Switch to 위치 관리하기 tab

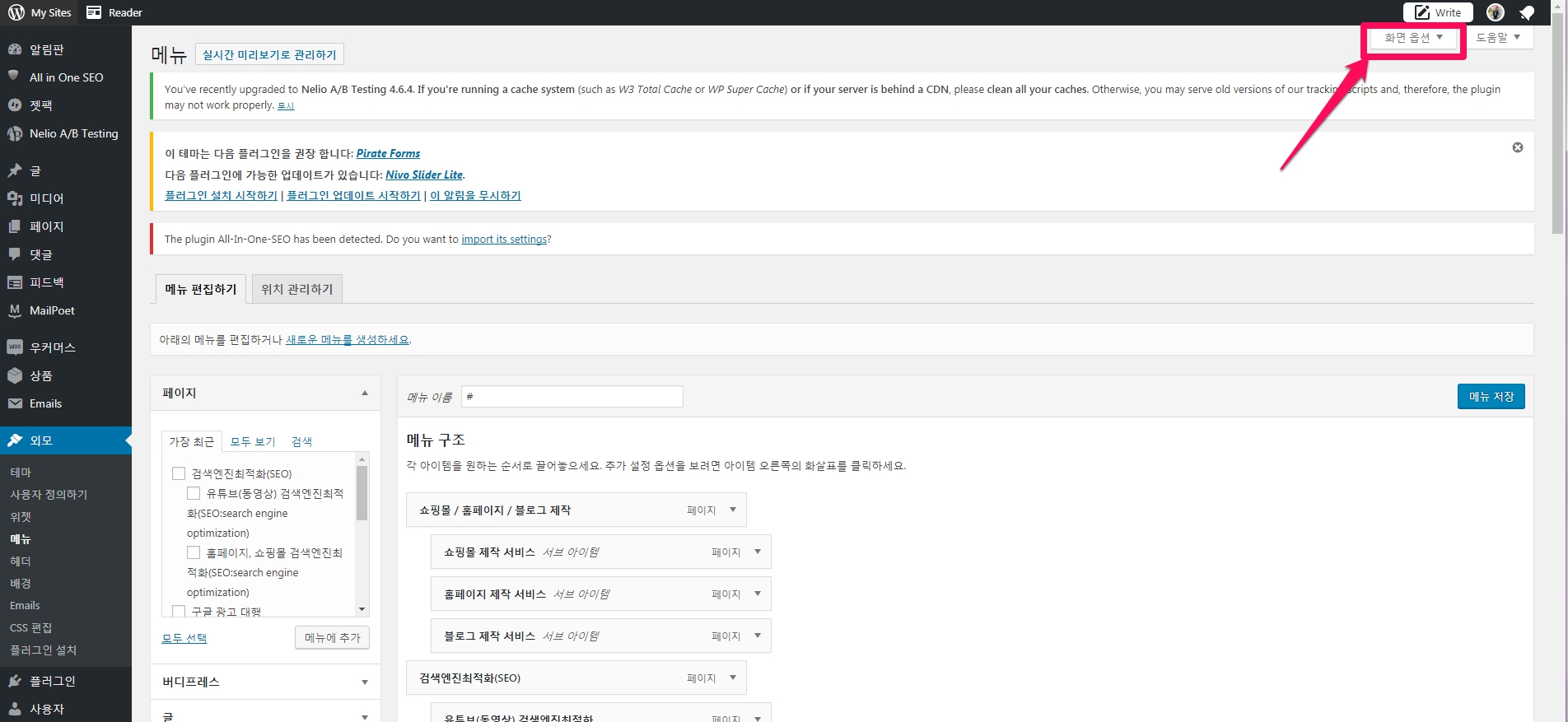click(297, 289)
